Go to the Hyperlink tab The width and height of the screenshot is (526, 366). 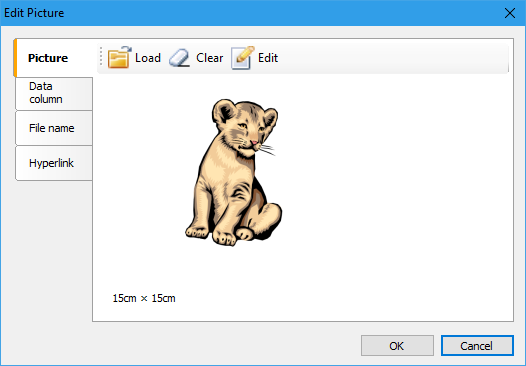coord(54,163)
